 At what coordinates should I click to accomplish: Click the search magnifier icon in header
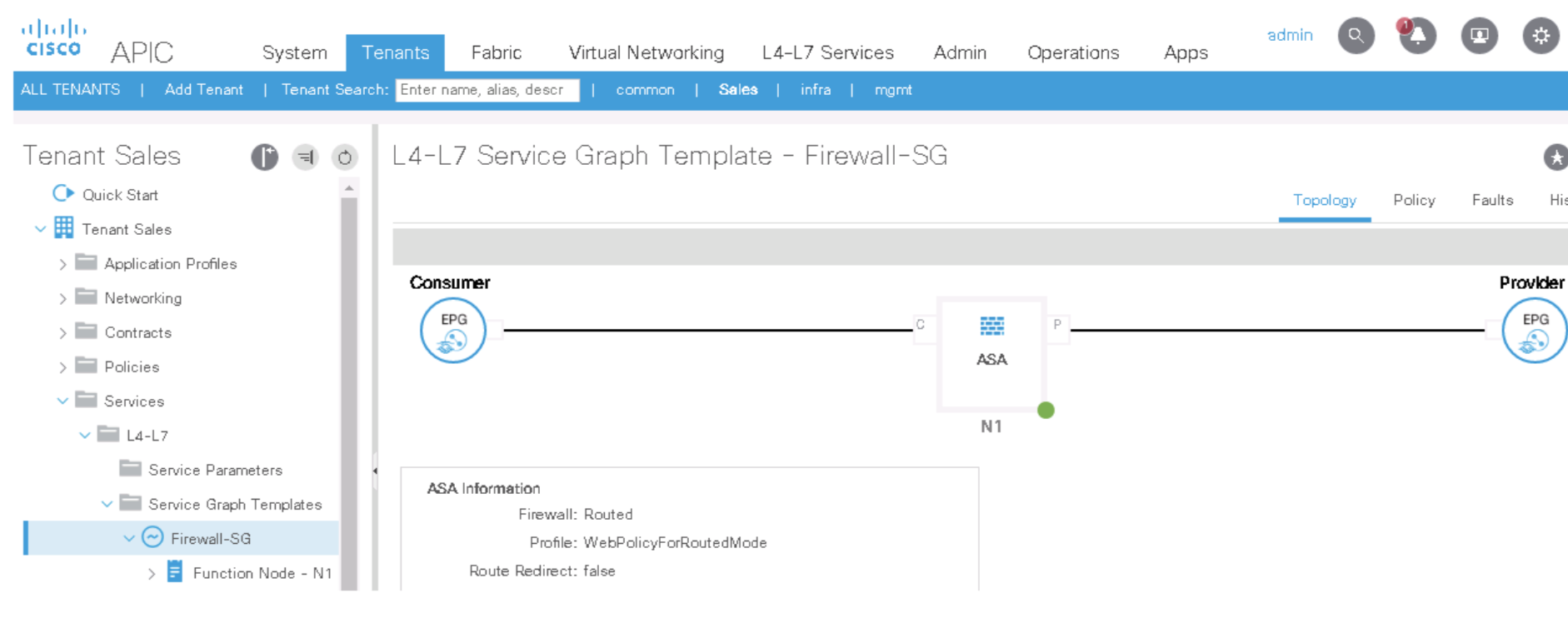tap(1356, 36)
